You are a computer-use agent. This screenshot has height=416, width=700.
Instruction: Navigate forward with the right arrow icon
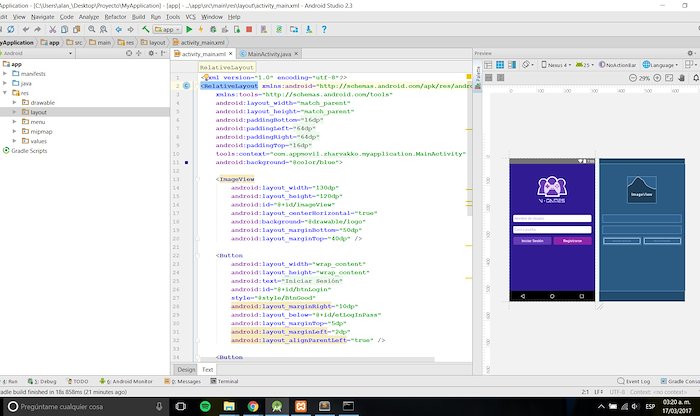pyautogui.click(x=130, y=29)
